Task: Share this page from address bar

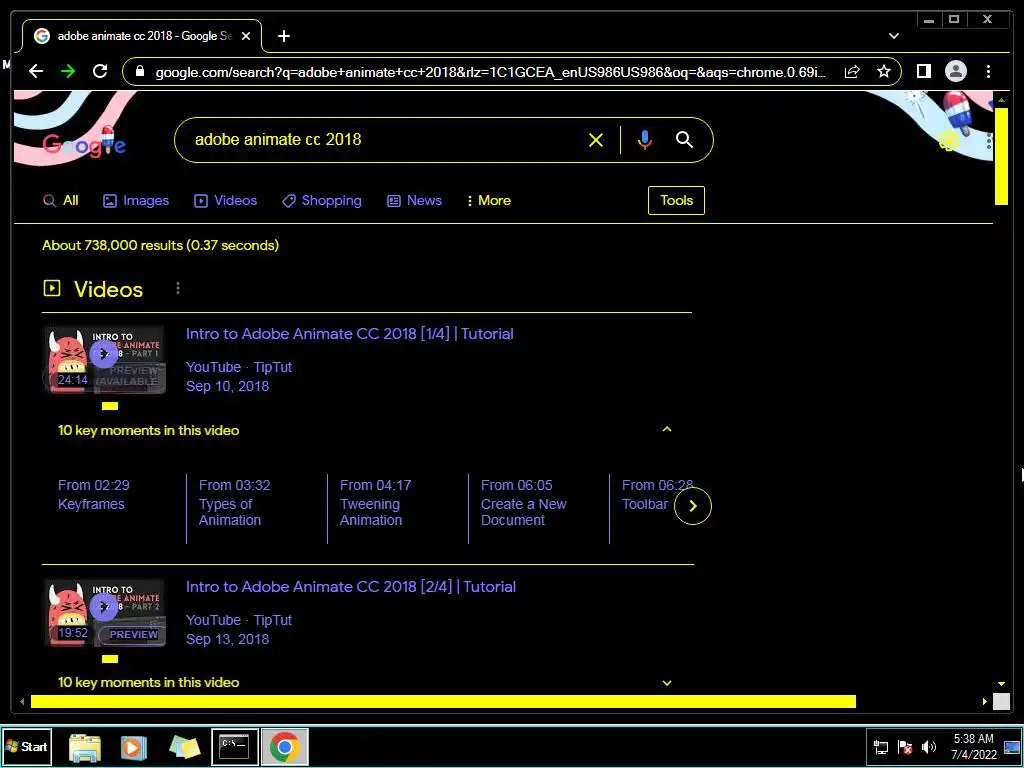Action: point(852,71)
